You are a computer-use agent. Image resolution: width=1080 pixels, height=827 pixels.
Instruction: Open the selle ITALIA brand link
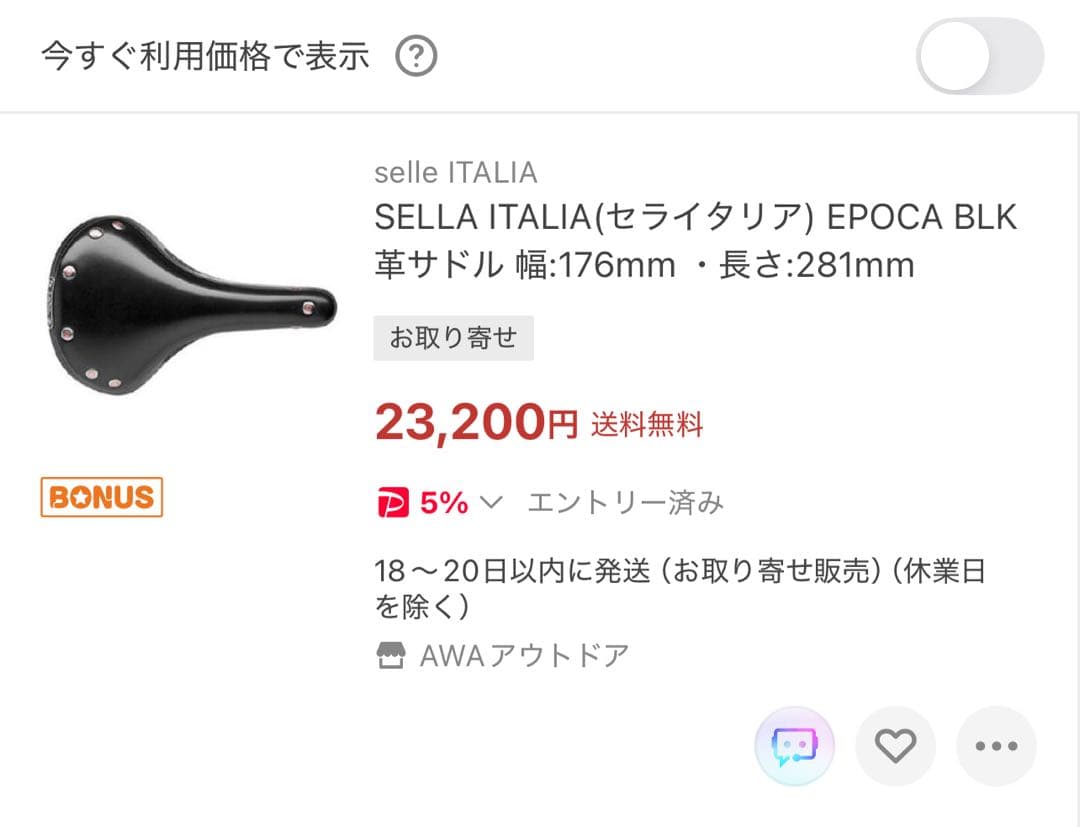[456, 172]
